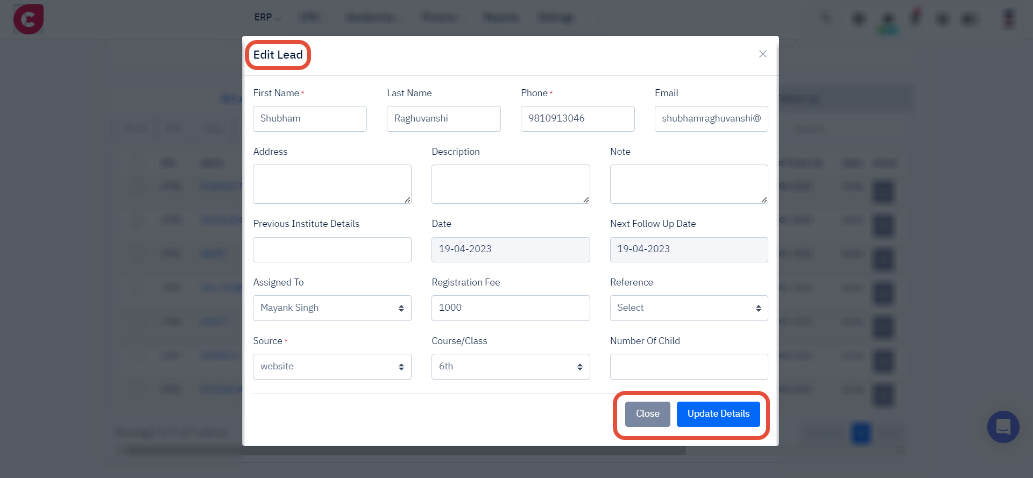The width and height of the screenshot is (1033, 478).
Task: Click the Update Details button
Action: [x=718, y=414]
